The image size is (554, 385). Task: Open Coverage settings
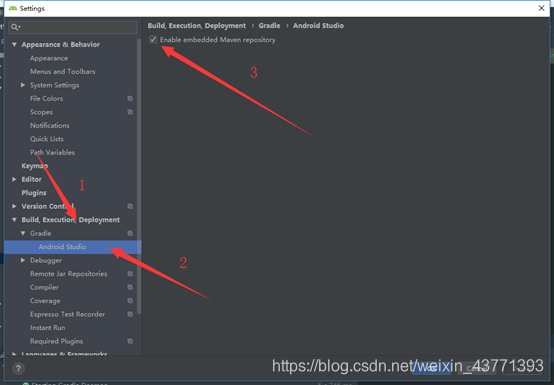pos(45,301)
